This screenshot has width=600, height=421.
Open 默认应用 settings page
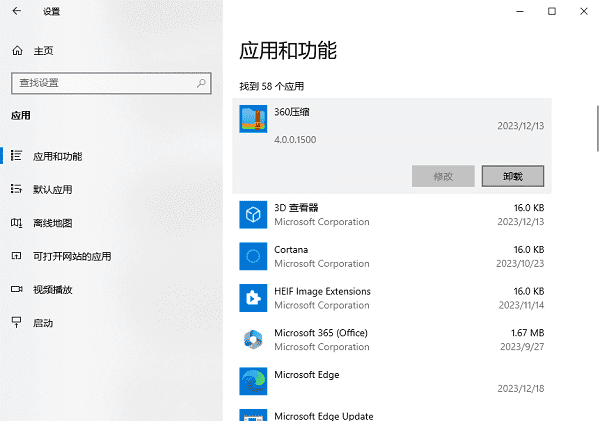[52, 189]
